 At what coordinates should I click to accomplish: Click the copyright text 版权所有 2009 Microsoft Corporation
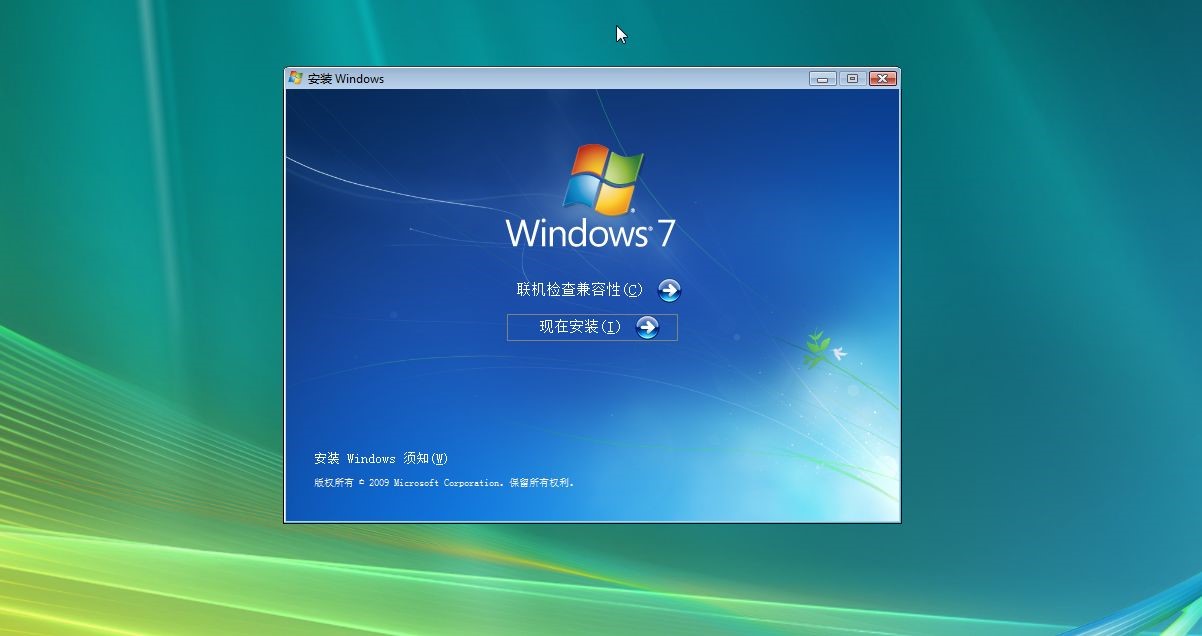coord(445,483)
